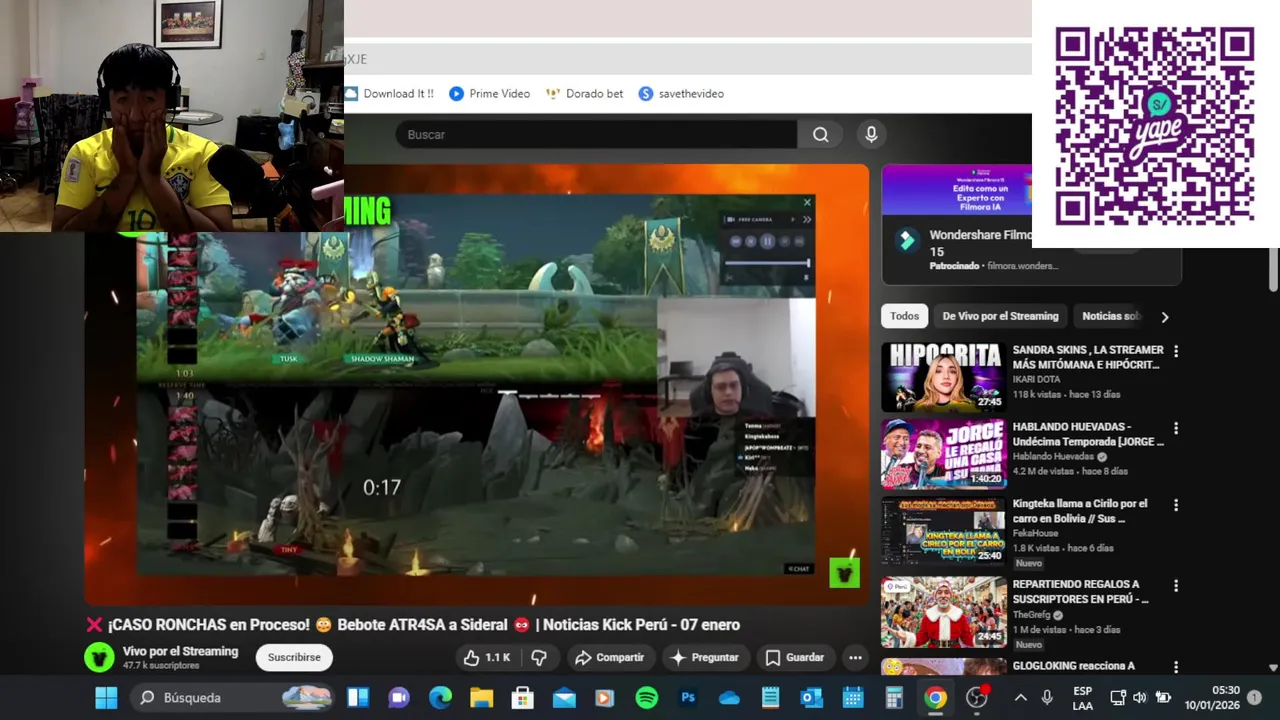Click the YouTube search magnifier button
Image resolution: width=1280 pixels, height=720 pixels.
click(x=821, y=135)
